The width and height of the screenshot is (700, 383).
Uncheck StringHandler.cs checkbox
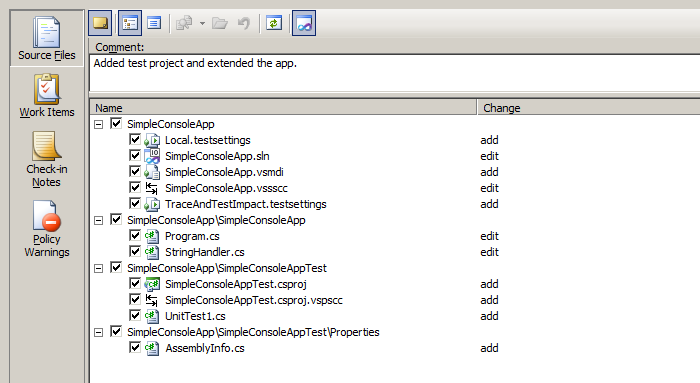point(135,251)
